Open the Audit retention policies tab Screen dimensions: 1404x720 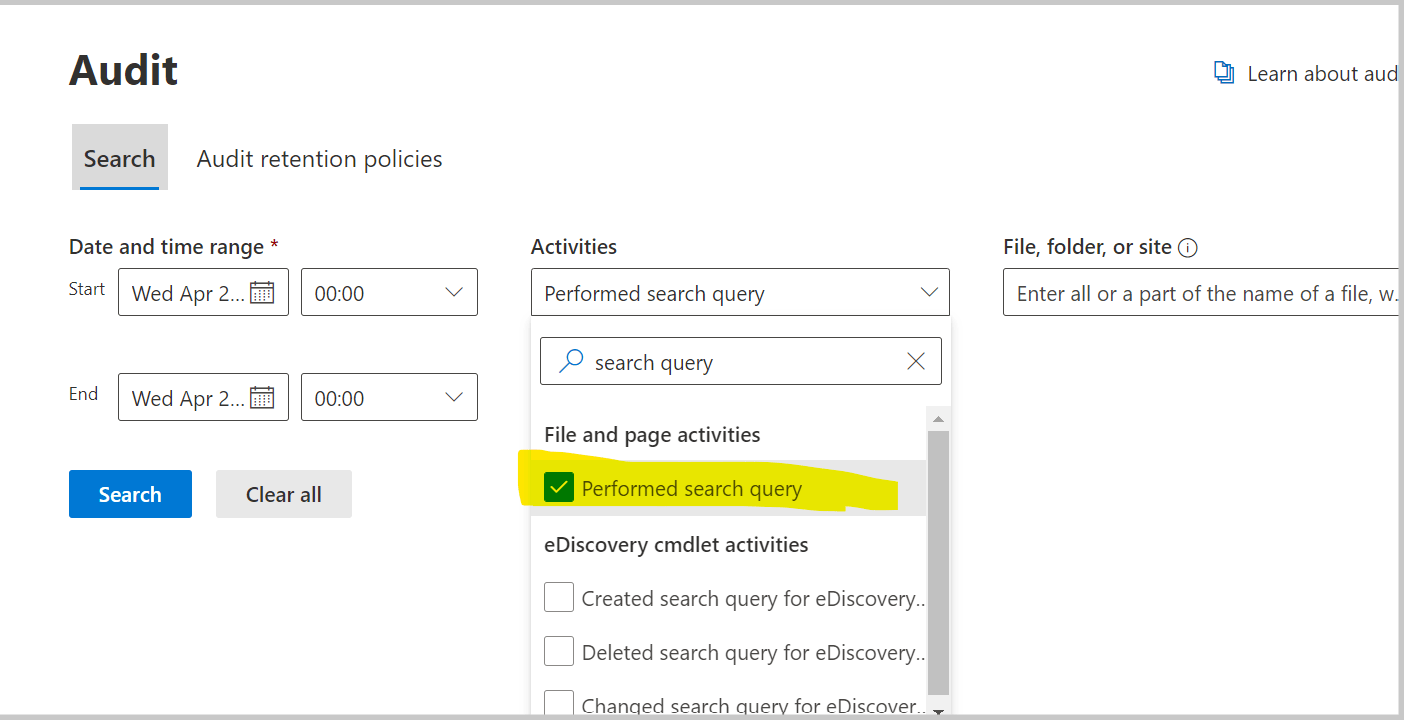click(319, 158)
